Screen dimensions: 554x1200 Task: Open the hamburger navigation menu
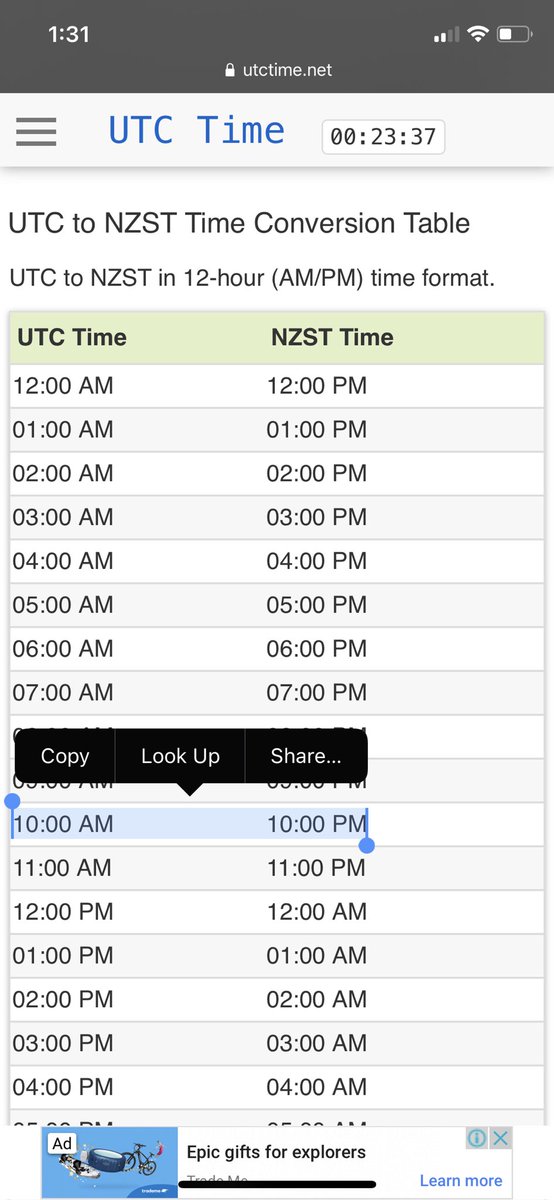click(36, 132)
